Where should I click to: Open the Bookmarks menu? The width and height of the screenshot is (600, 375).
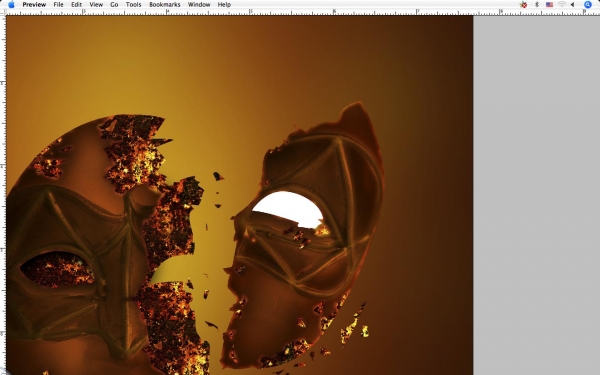(x=165, y=5)
